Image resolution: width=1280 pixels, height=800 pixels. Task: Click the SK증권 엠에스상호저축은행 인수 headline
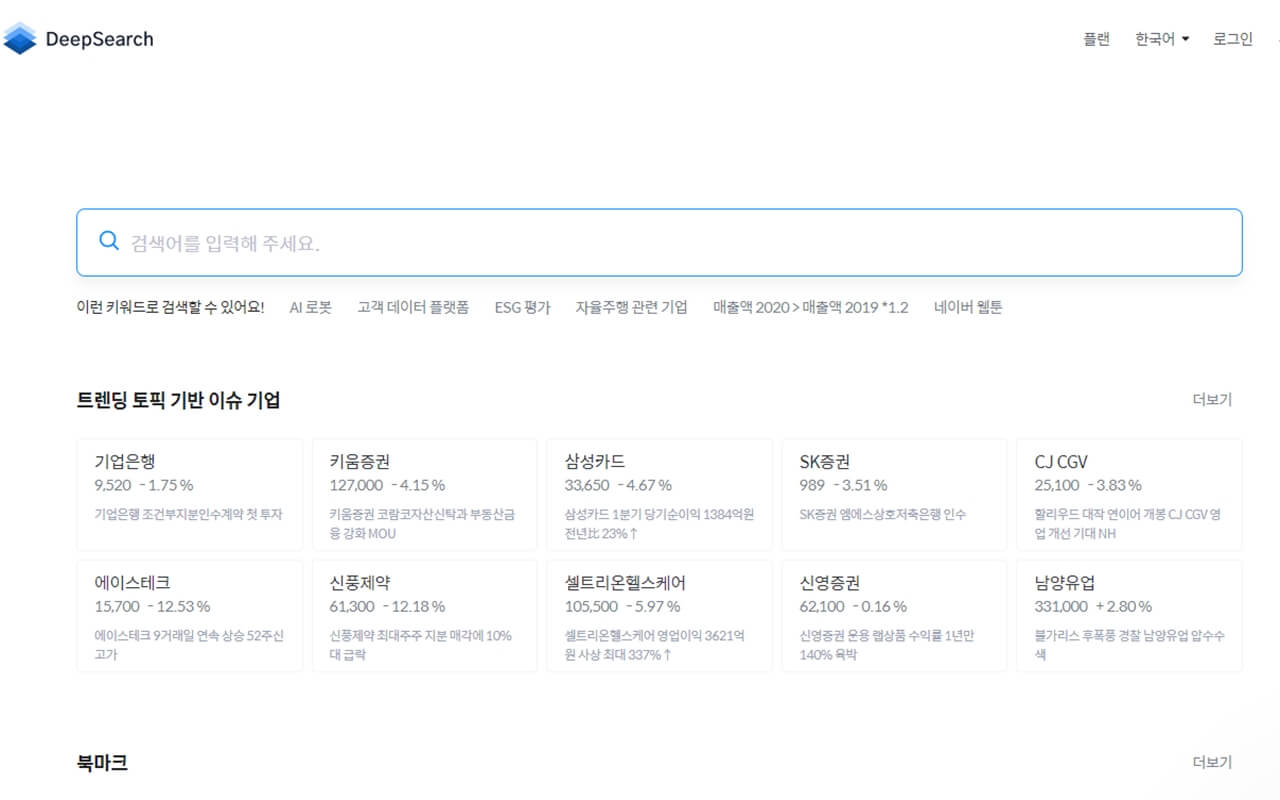[x=883, y=514]
